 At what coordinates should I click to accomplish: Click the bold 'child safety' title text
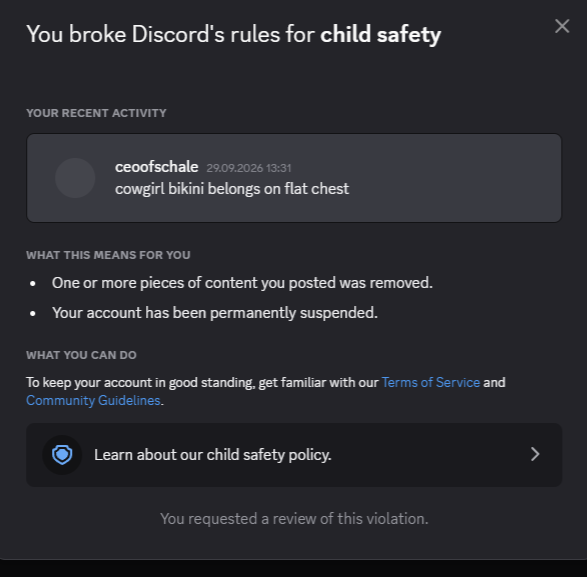[381, 34]
